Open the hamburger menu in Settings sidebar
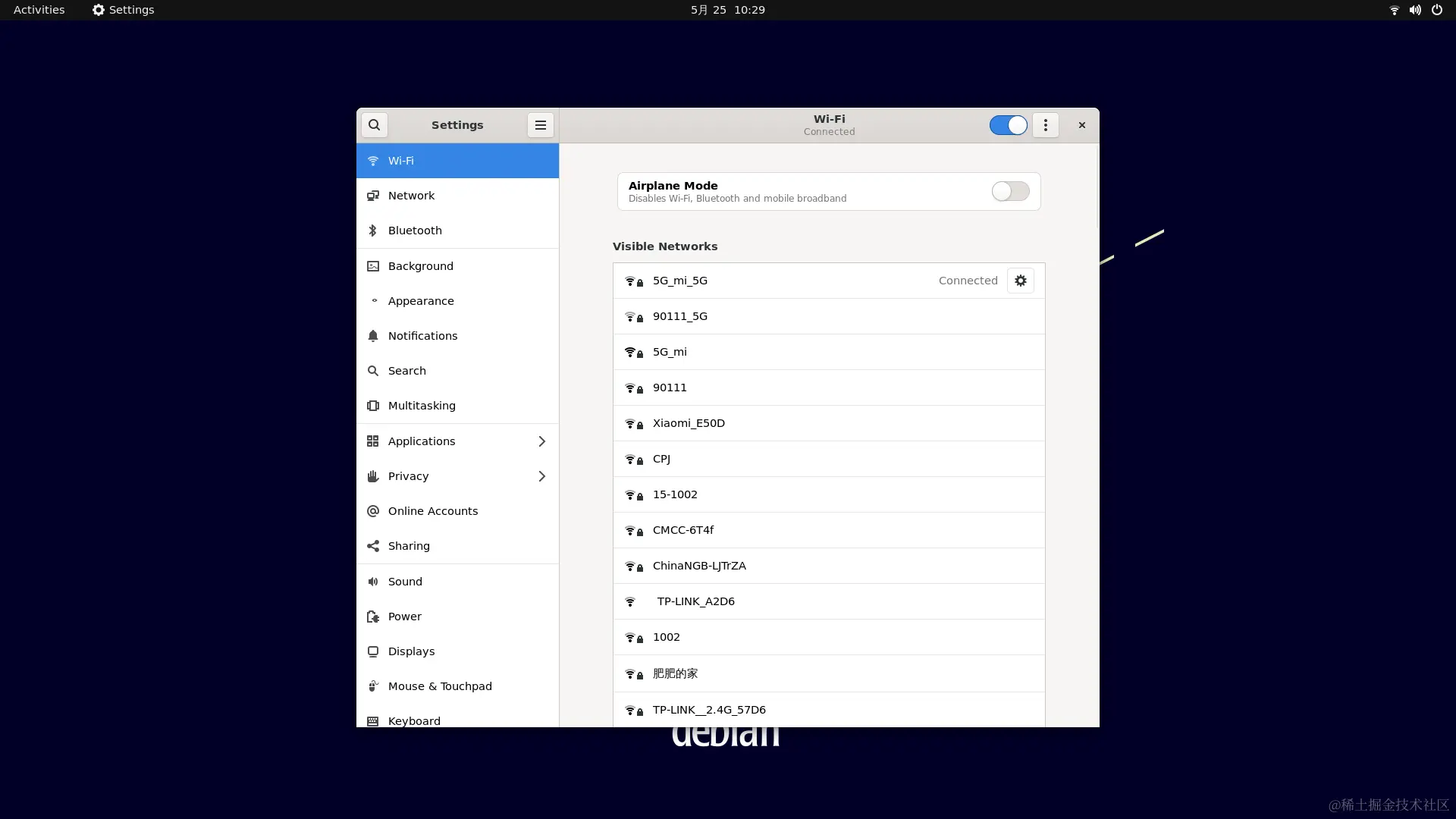The height and width of the screenshot is (819, 1456). pos(540,125)
